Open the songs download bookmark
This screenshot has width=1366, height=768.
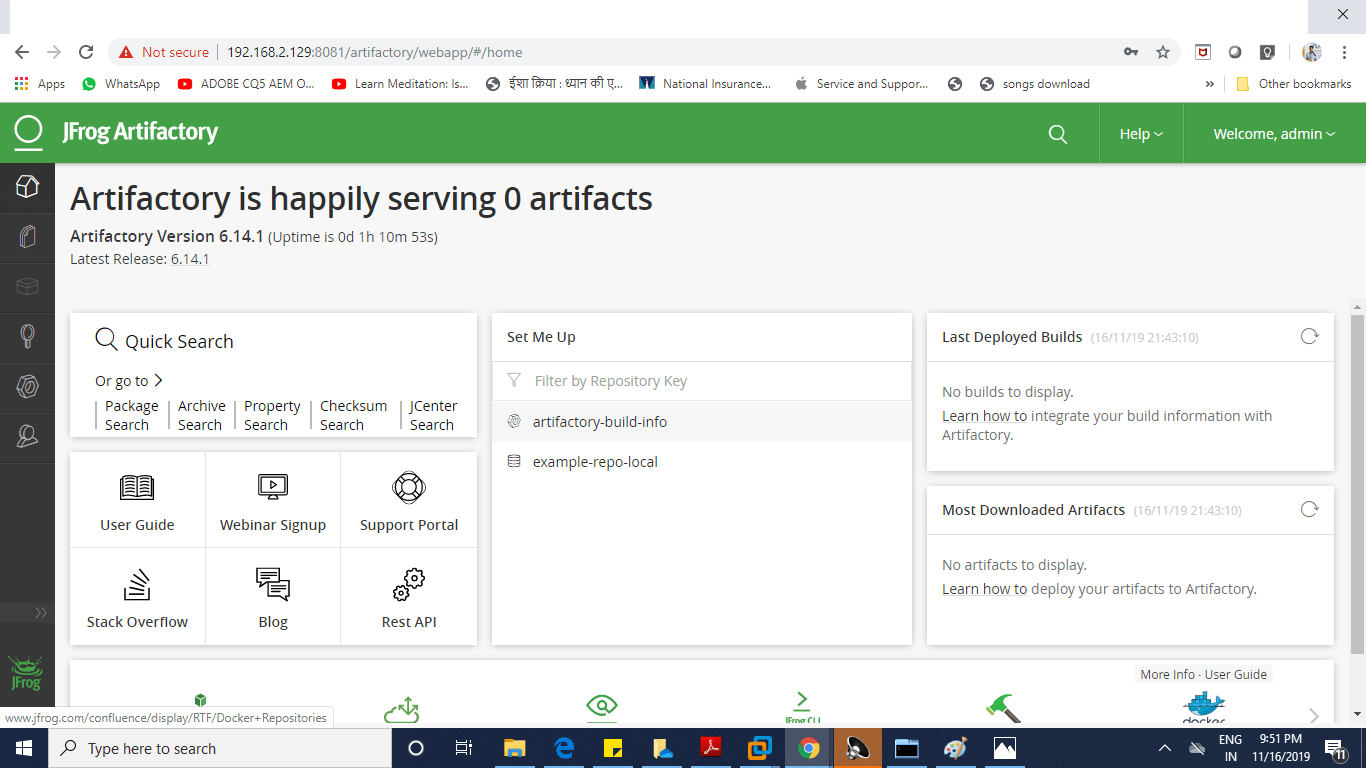[1035, 84]
